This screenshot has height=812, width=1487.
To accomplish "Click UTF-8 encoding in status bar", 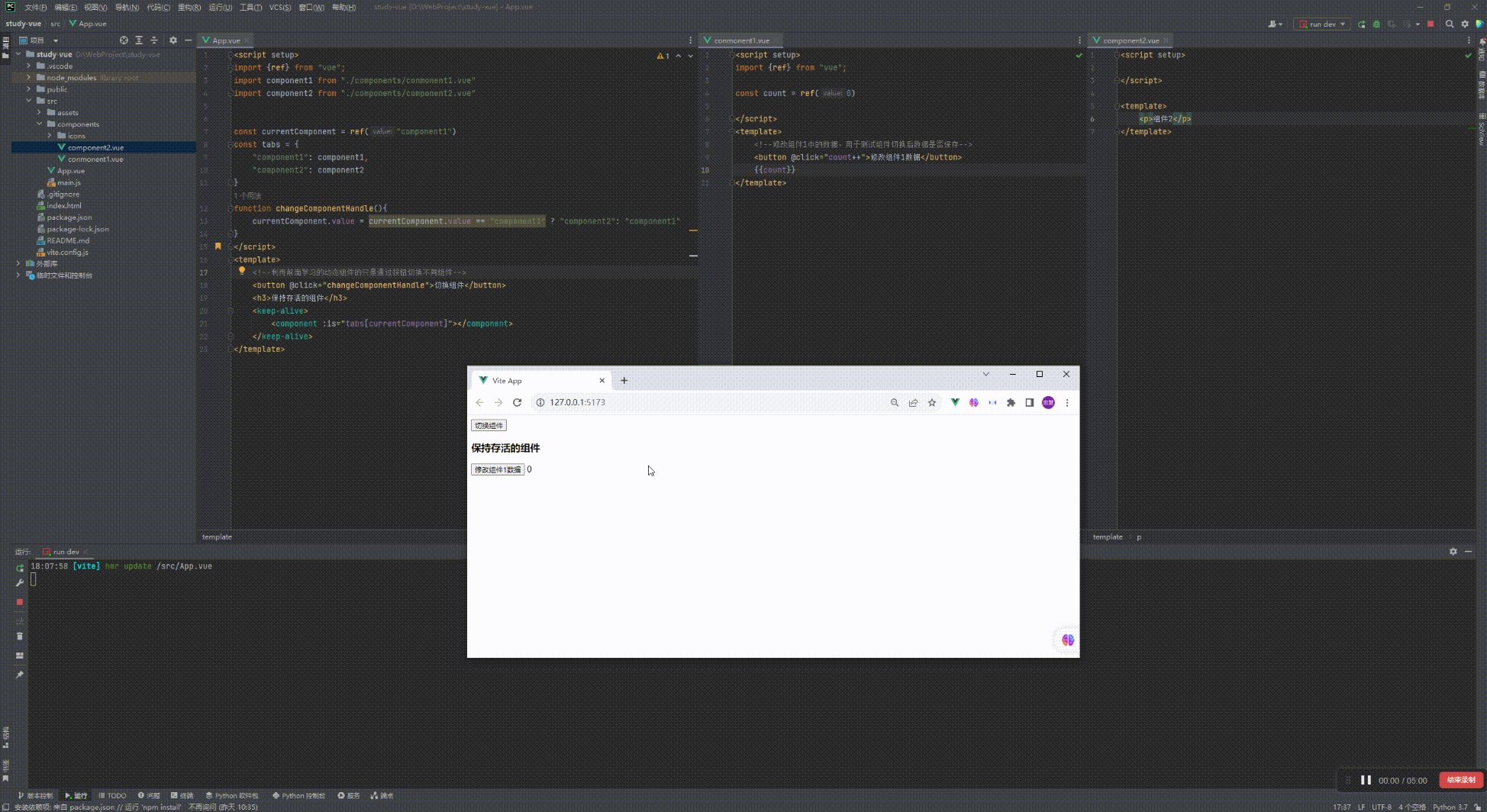I will (1381, 807).
